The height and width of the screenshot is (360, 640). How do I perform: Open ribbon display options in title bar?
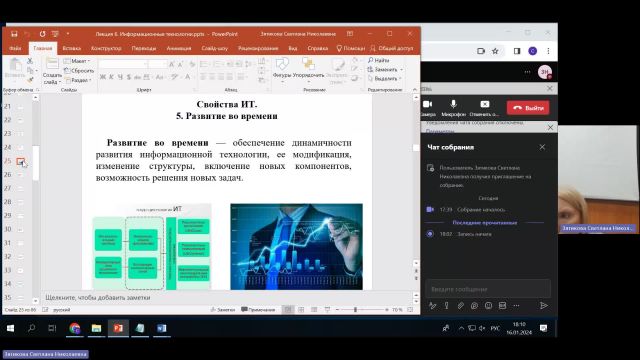coord(350,34)
